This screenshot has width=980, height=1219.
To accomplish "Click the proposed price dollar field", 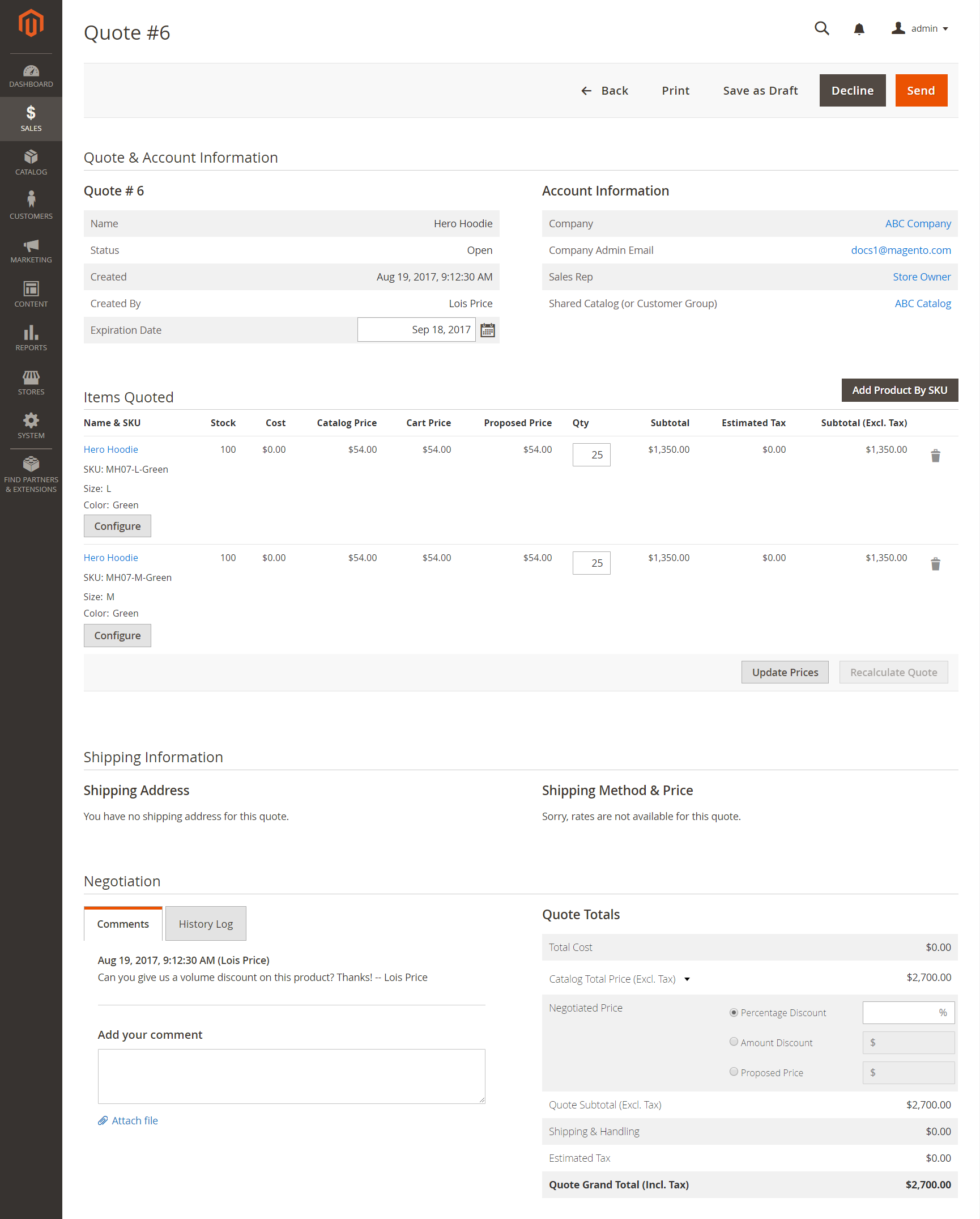I will (909, 1073).
